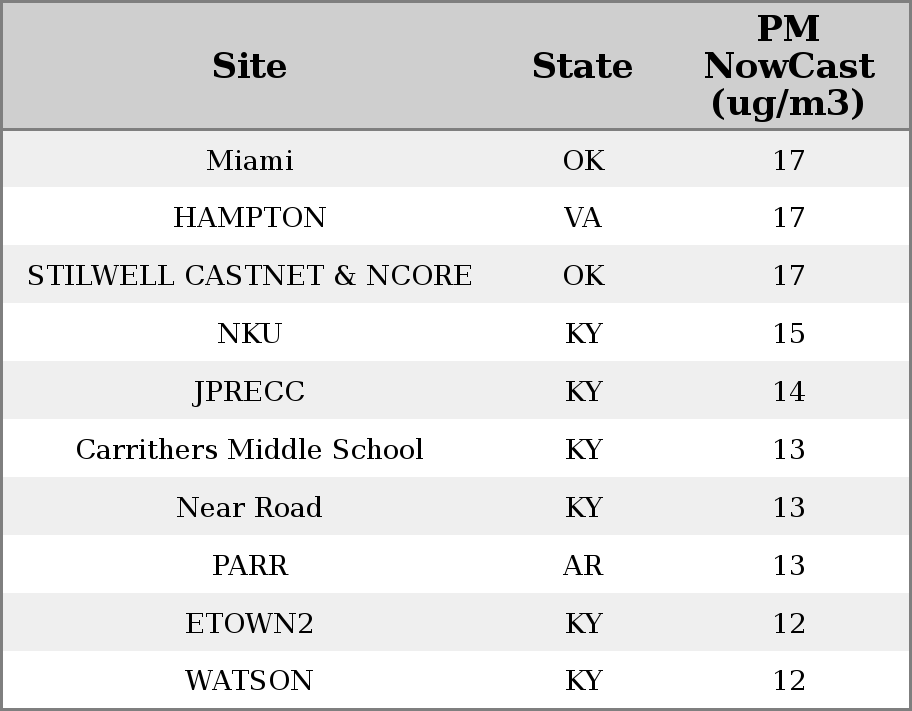Select the NKU site cell
This screenshot has width=912, height=711.
[250, 333]
